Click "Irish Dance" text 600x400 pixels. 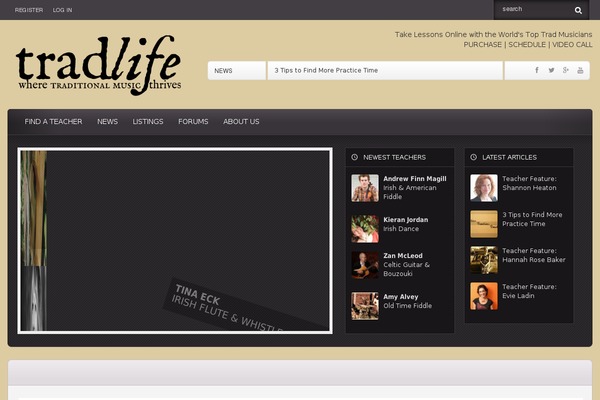pos(401,229)
